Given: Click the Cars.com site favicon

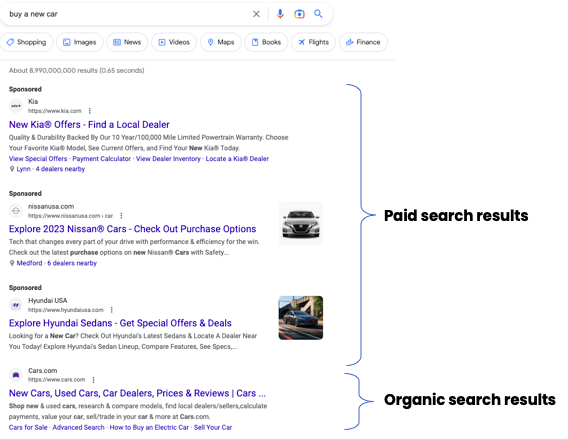Looking at the screenshot, I should pyautogui.click(x=16, y=375).
